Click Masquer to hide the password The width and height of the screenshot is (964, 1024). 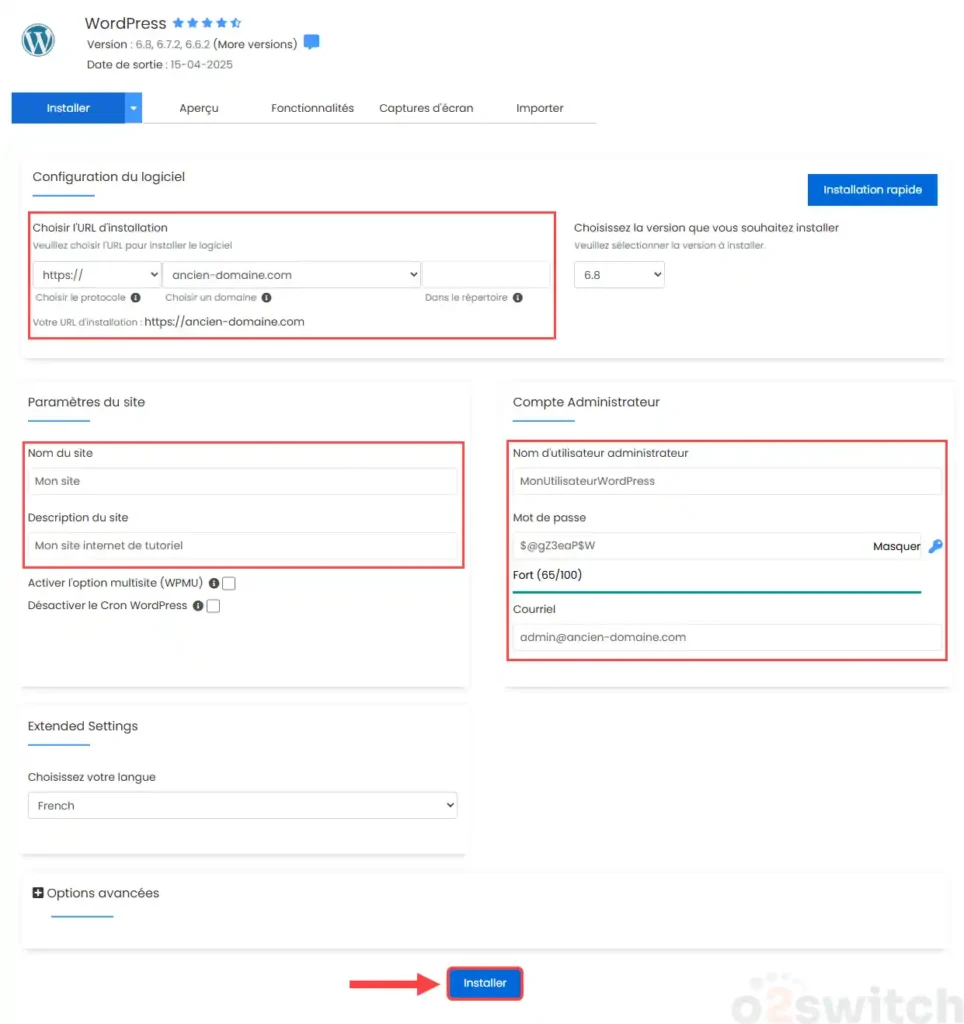point(896,546)
